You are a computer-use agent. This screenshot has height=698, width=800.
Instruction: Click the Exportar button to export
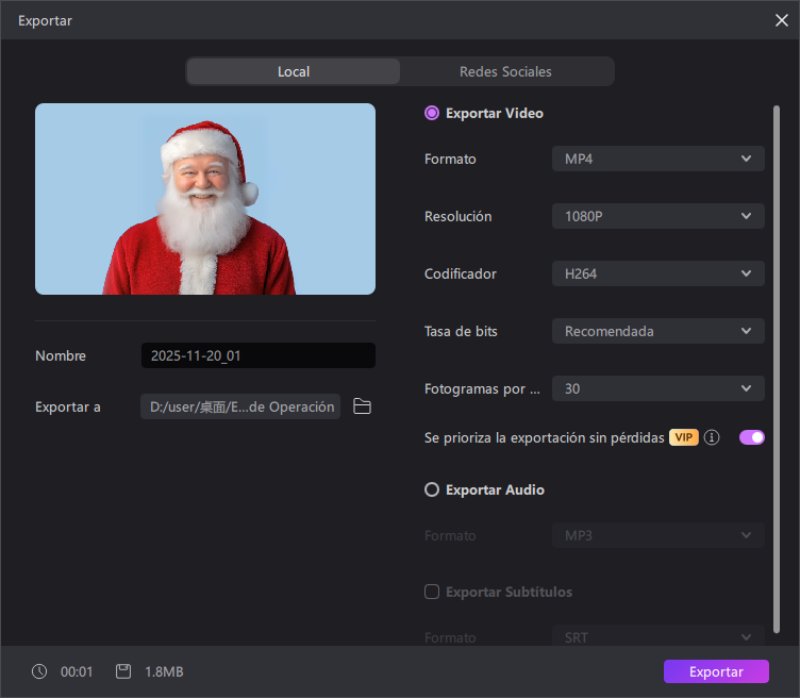[x=715, y=671]
